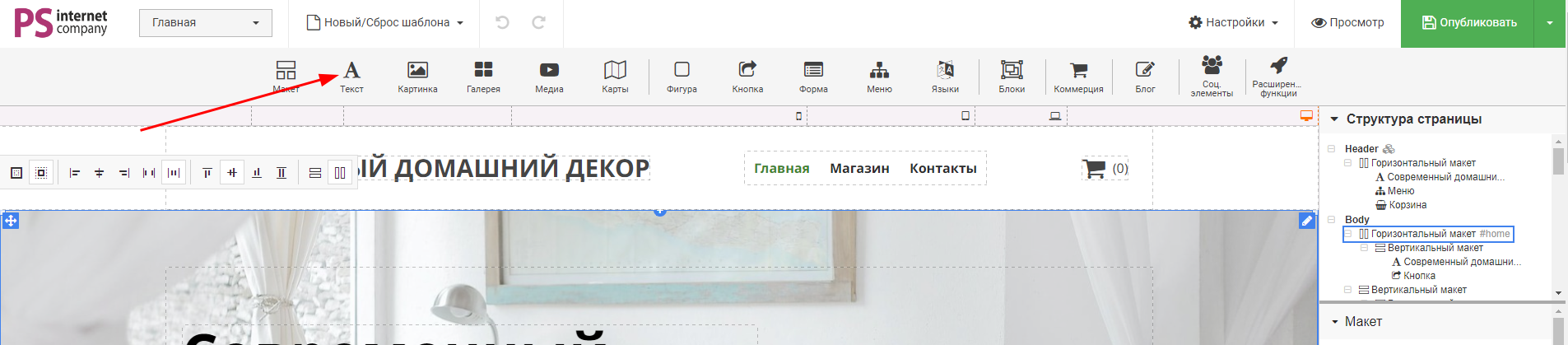
Task: Add a Форма form element
Action: [x=813, y=77]
